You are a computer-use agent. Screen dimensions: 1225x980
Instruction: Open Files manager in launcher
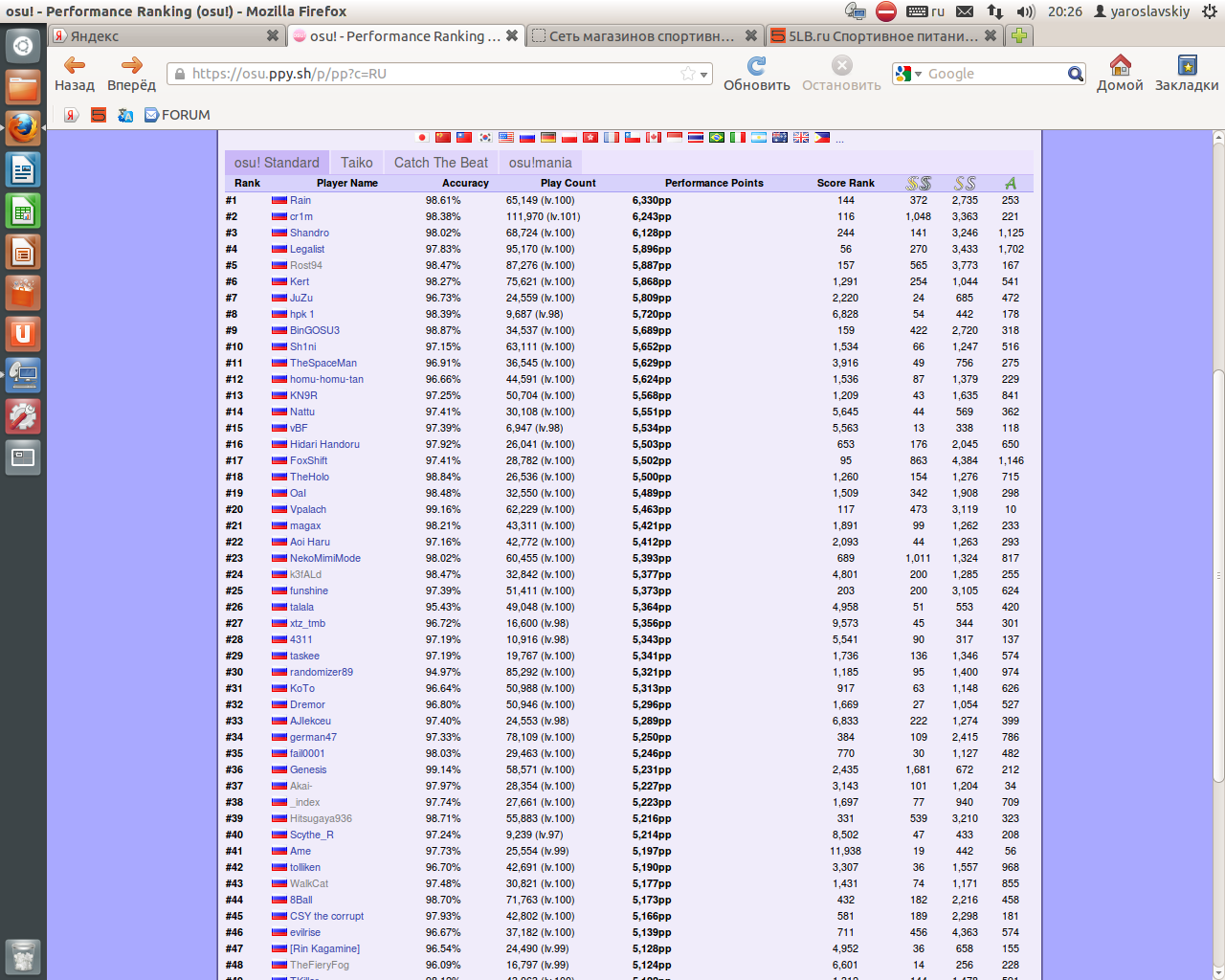23,88
